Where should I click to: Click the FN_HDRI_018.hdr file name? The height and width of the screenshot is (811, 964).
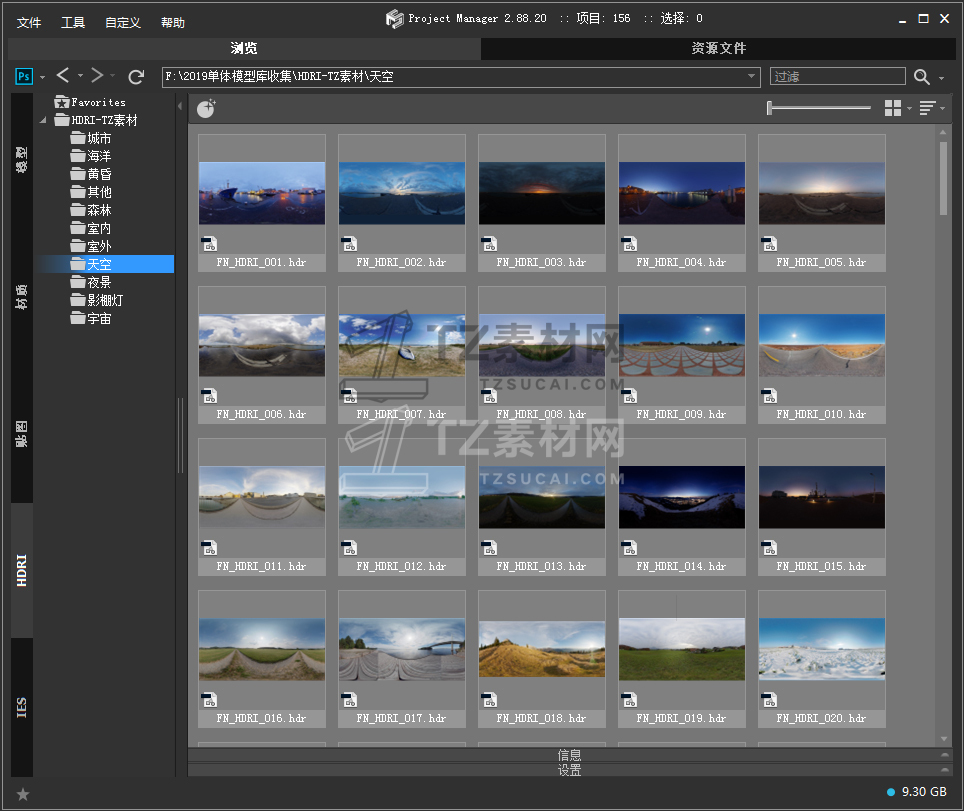point(542,718)
